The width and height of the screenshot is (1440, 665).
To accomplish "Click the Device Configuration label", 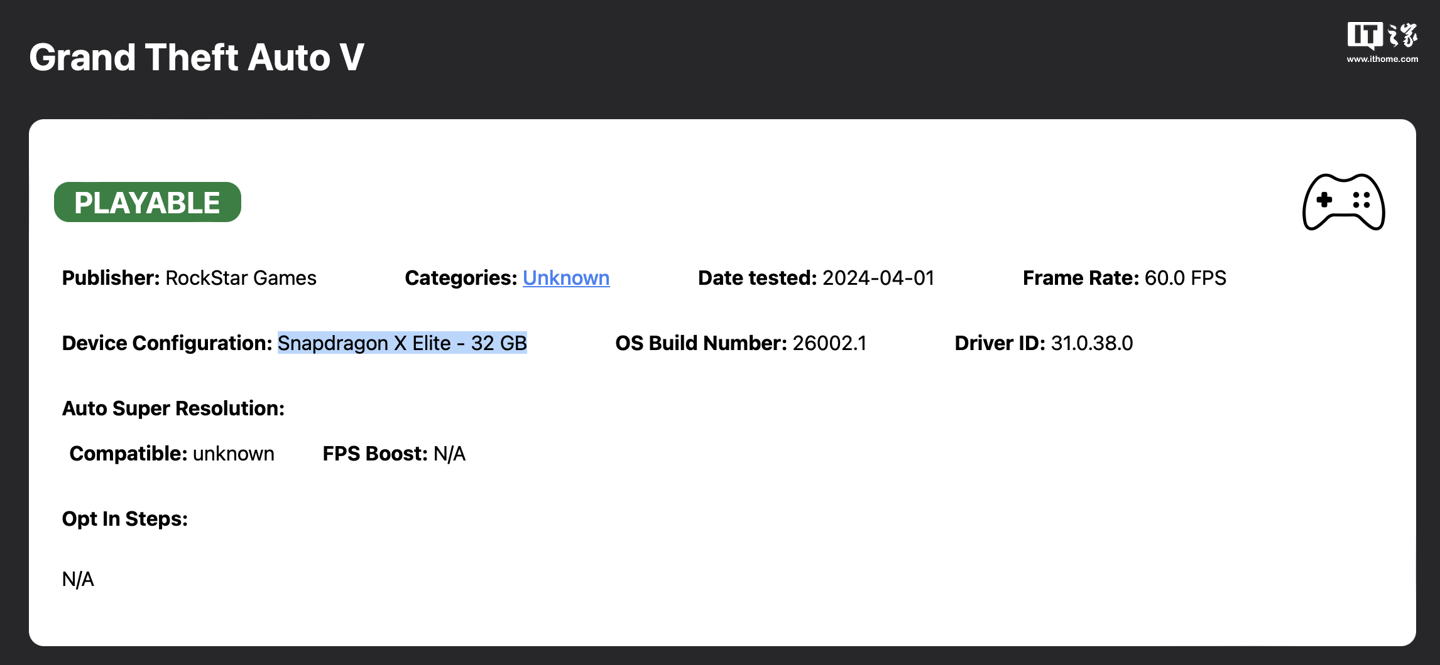I will click(x=167, y=343).
